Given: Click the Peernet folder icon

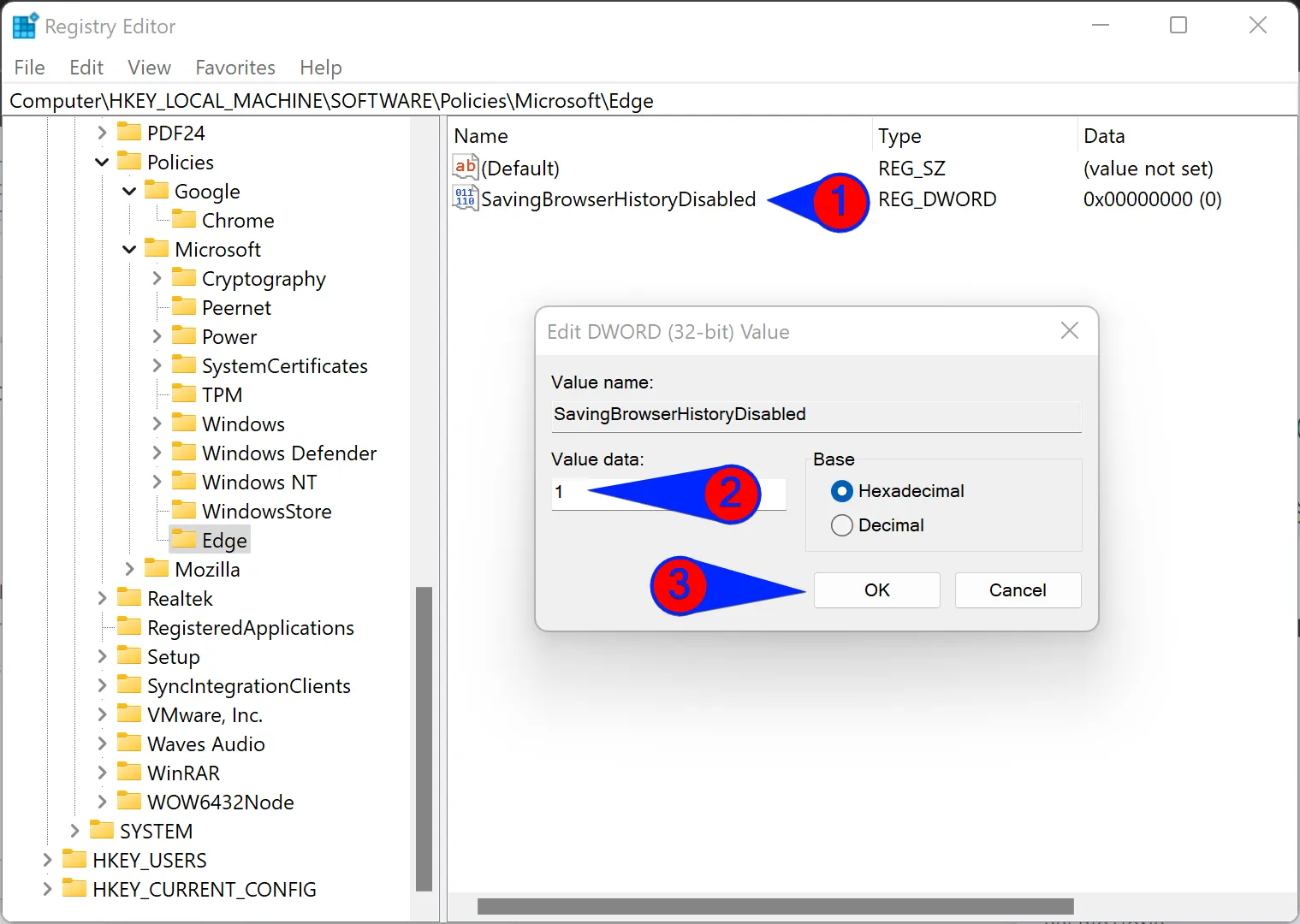Looking at the screenshot, I should click(x=184, y=307).
